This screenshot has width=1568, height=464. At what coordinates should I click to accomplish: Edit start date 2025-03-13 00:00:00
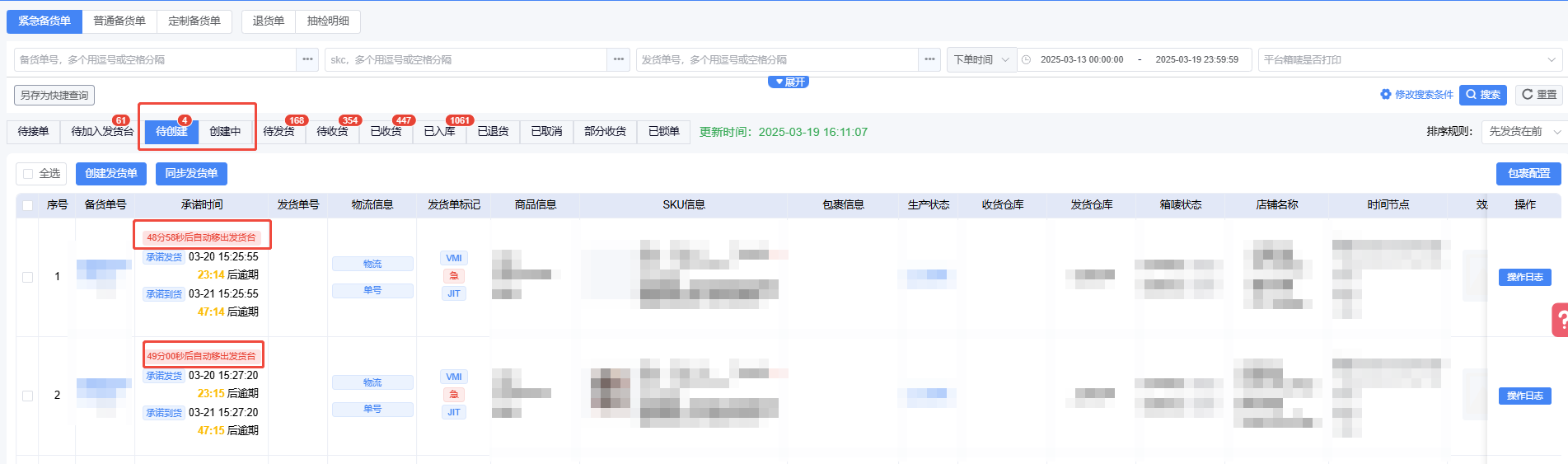pos(1082,59)
